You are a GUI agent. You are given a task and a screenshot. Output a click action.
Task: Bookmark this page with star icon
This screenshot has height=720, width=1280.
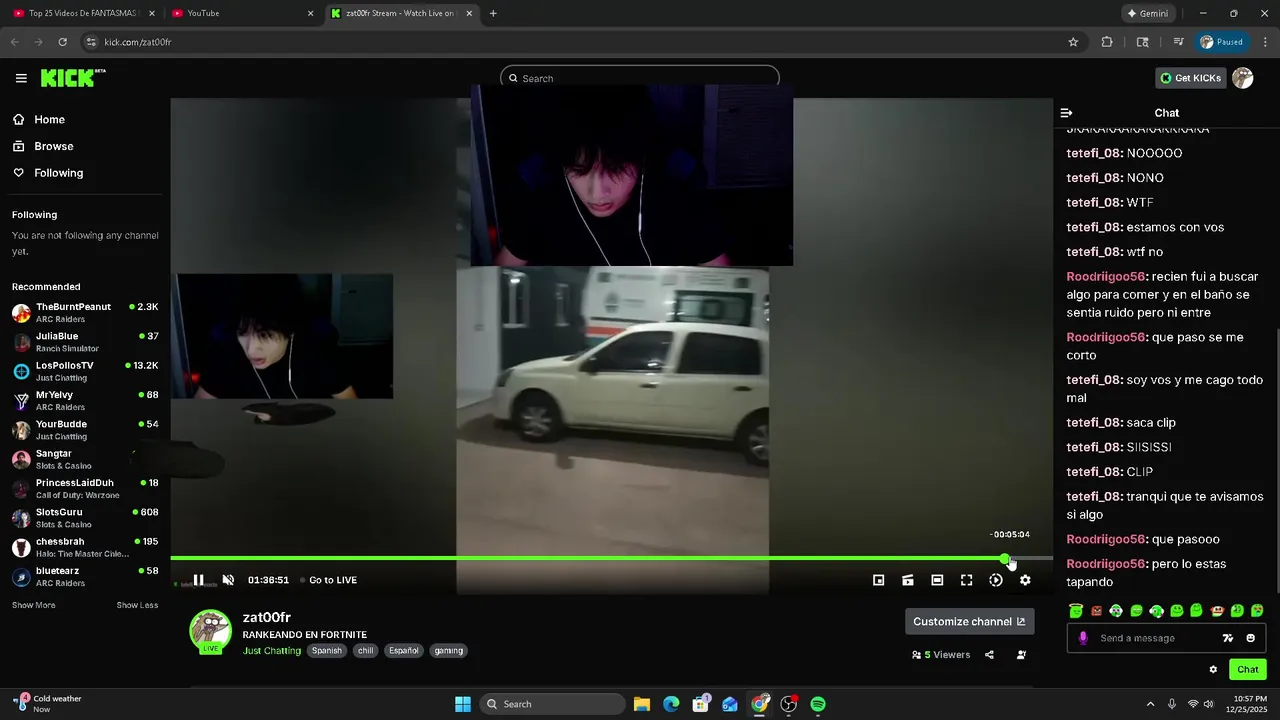1073,42
